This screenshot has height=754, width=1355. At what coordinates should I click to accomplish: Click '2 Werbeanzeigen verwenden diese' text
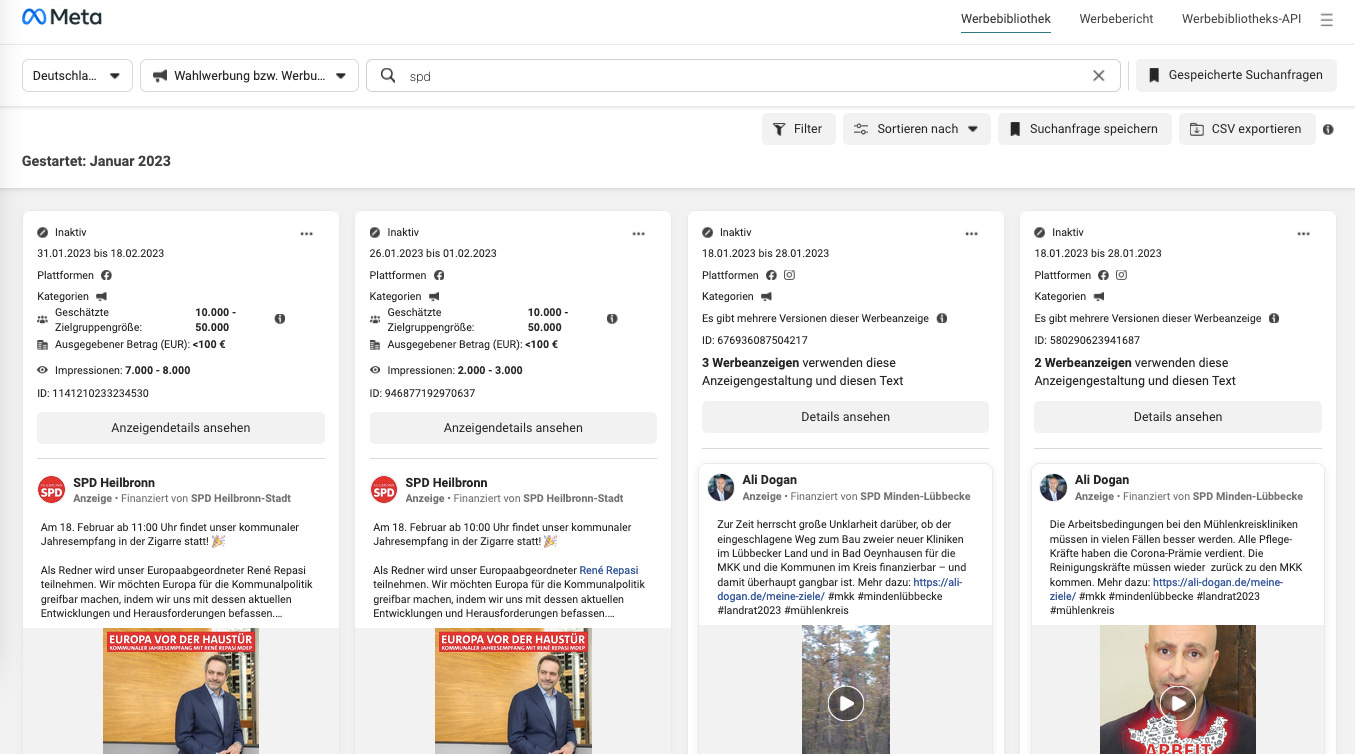1131,363
